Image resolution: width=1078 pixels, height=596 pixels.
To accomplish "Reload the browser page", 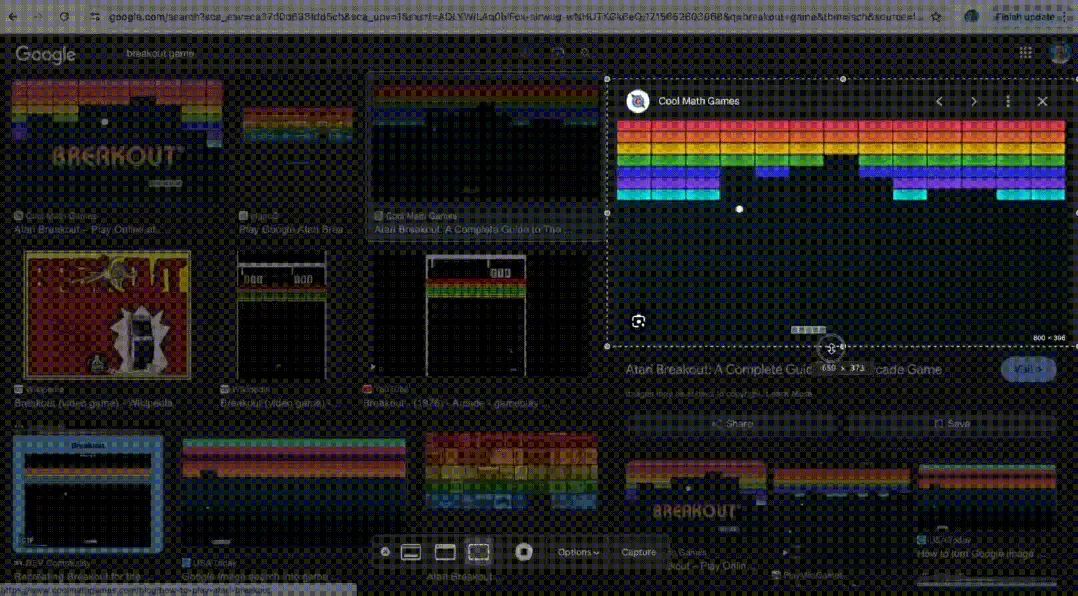I will point(64,16).
